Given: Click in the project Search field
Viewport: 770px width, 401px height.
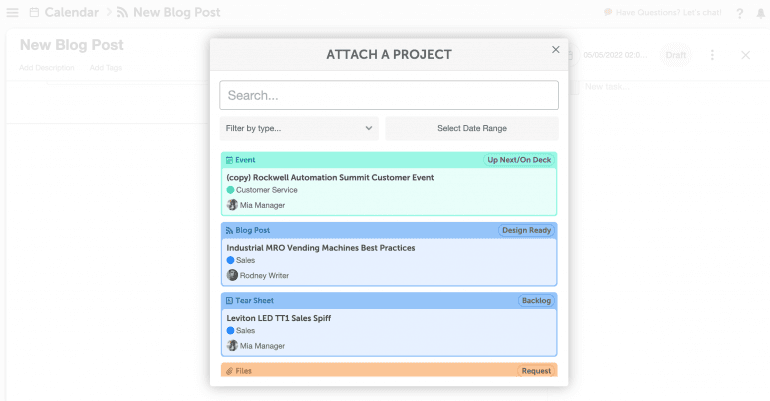Looking at the screenshot, I should pyautogui.click(x=388, y=95).
